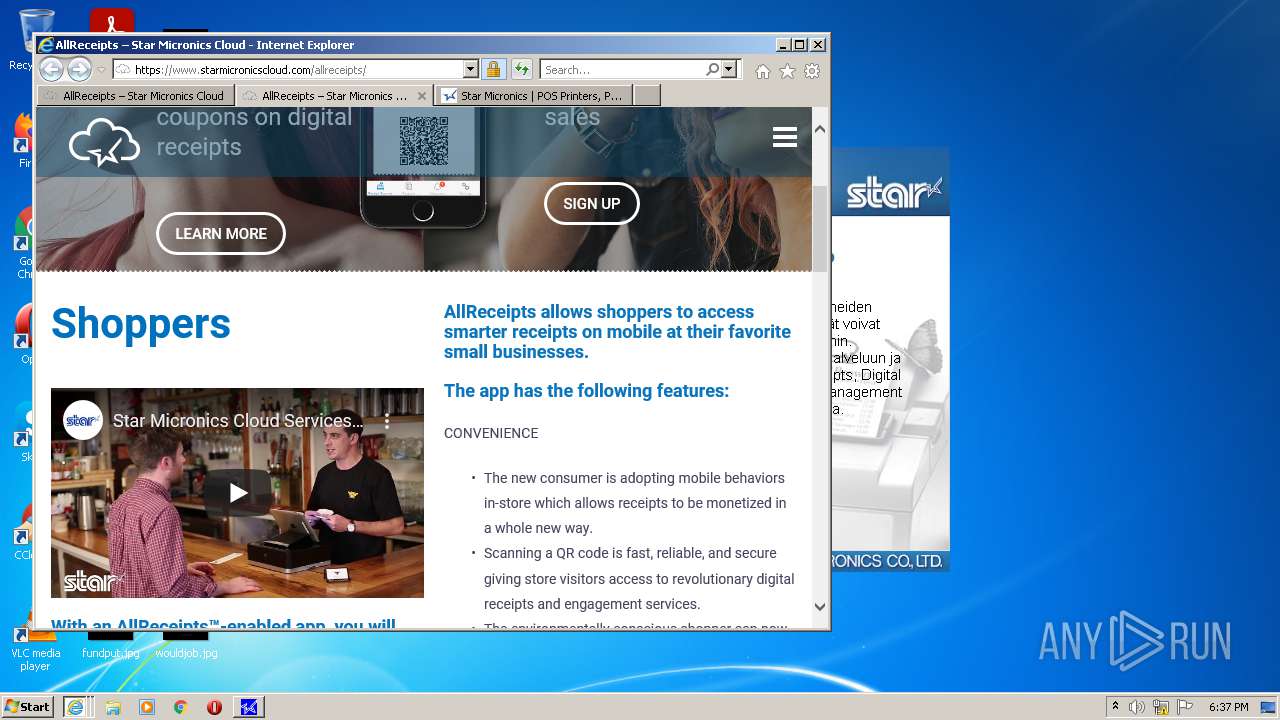The image size is (1280, 720).
Task: Click the Shoppers heading
Action: click(x=141, y=324)
